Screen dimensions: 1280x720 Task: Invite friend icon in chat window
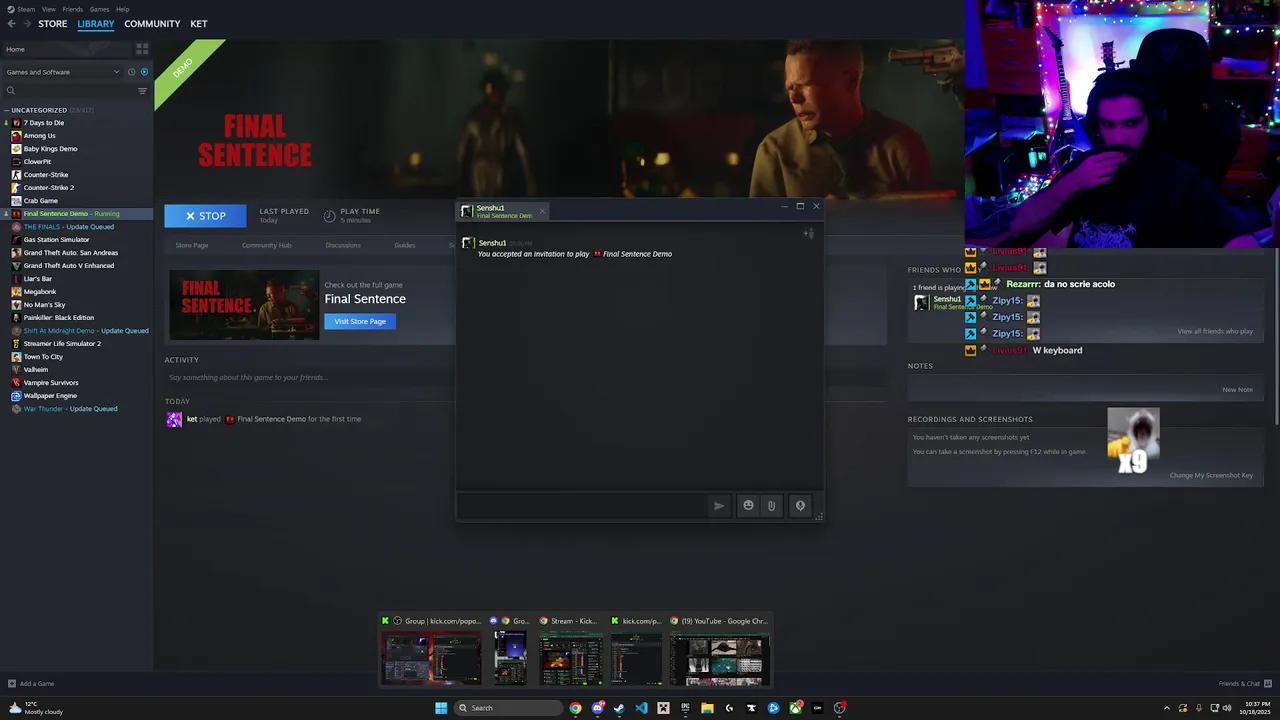coord(808,234)
